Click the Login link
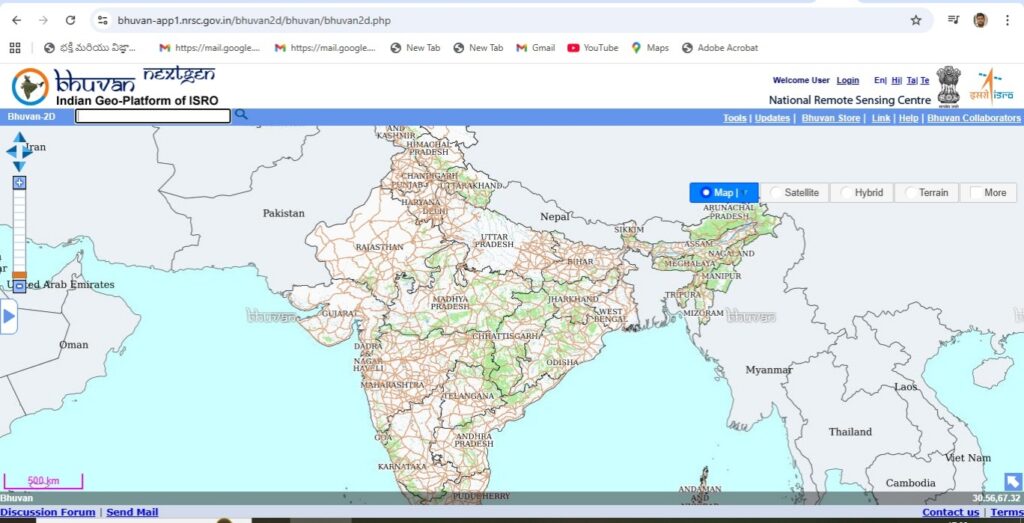Image resolution: width=1024 pixels, height=523 pixels. (x=847, y=80)
